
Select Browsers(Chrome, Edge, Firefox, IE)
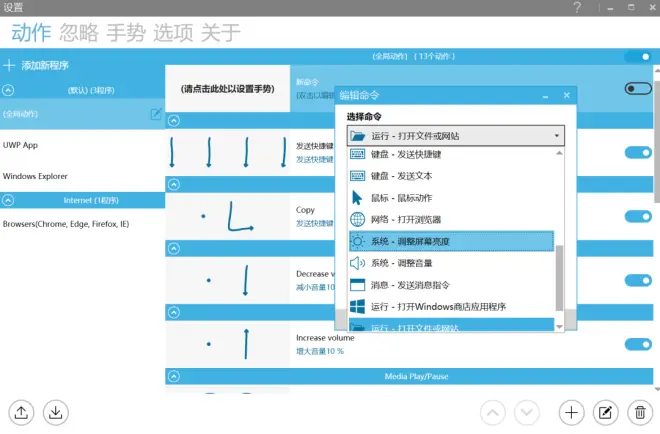(82, 224)
